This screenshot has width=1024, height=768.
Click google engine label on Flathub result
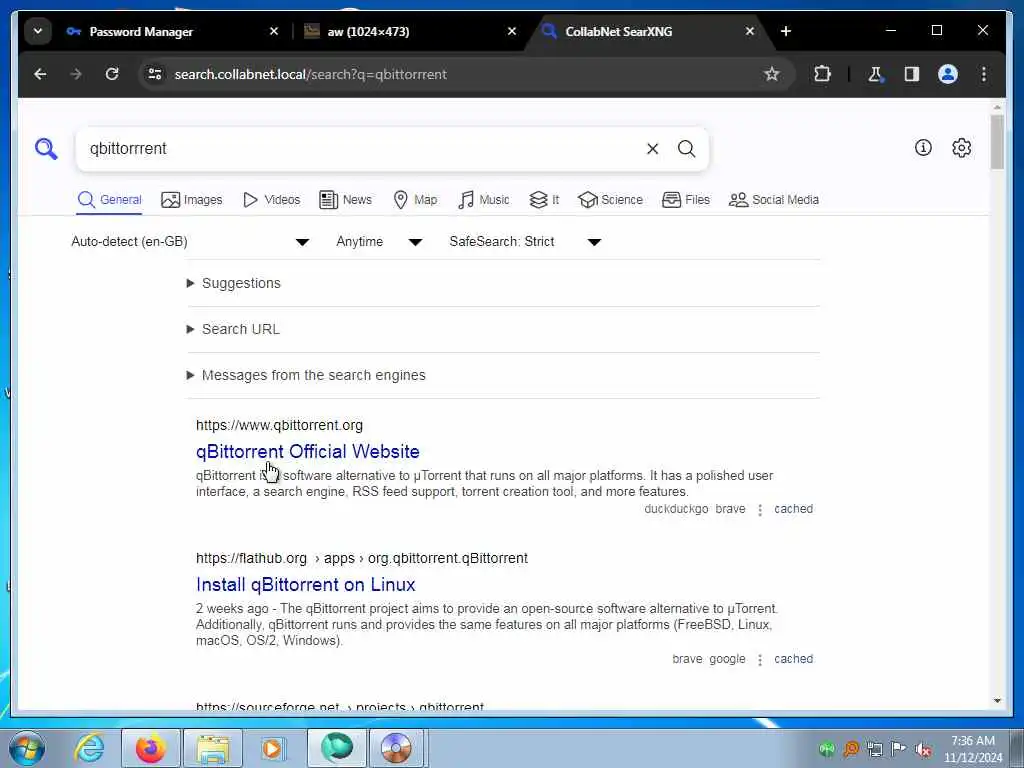(x=727, y=659)
